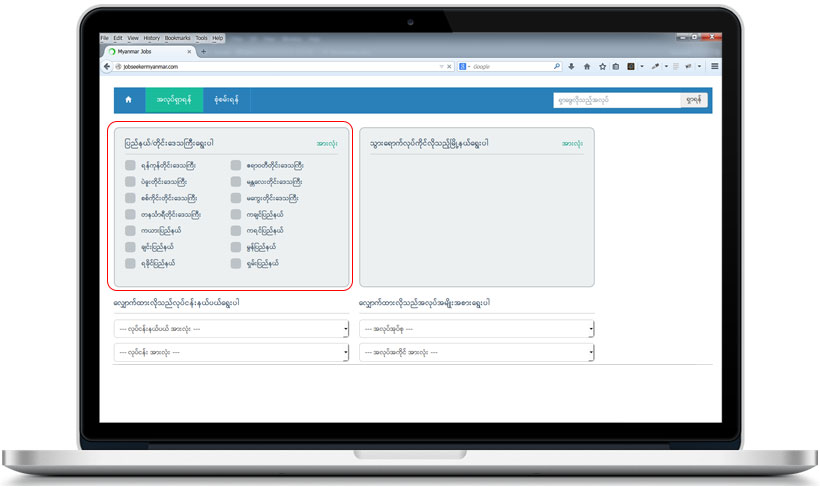Open the Tools menu

[x=201, y=38]
